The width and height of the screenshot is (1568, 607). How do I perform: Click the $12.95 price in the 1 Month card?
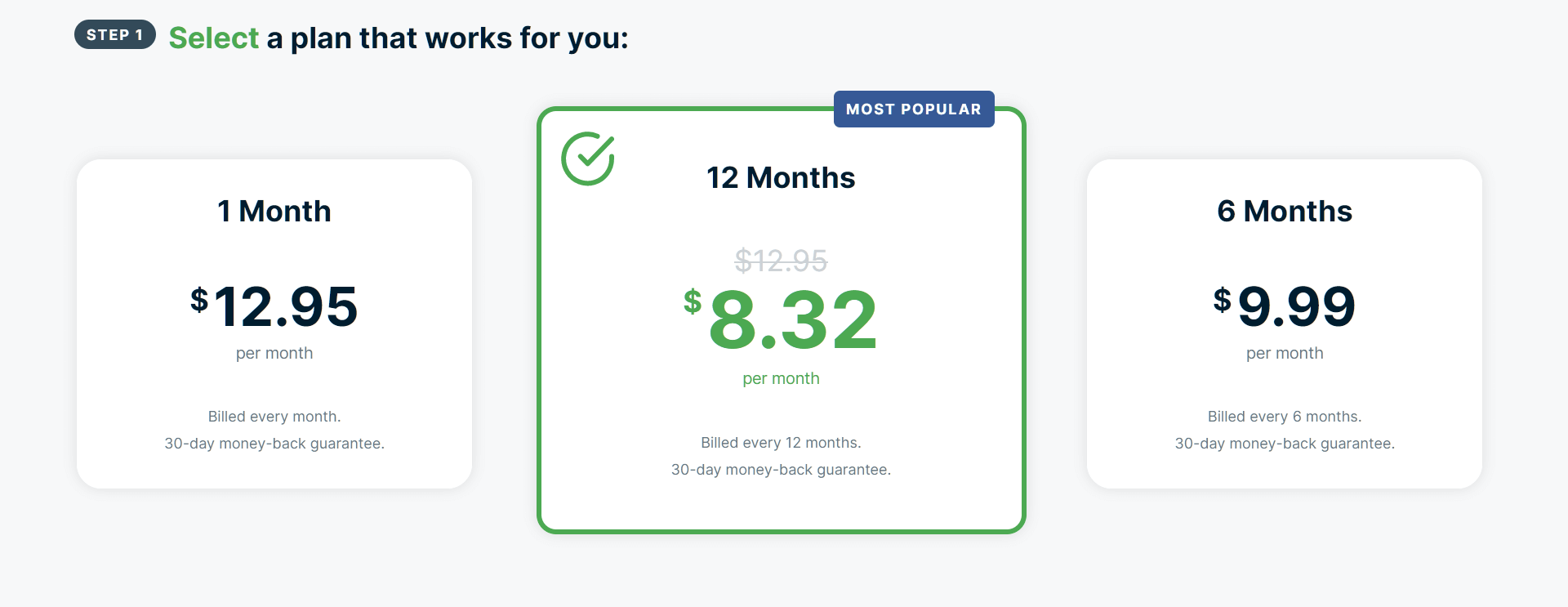pos(274,306)
